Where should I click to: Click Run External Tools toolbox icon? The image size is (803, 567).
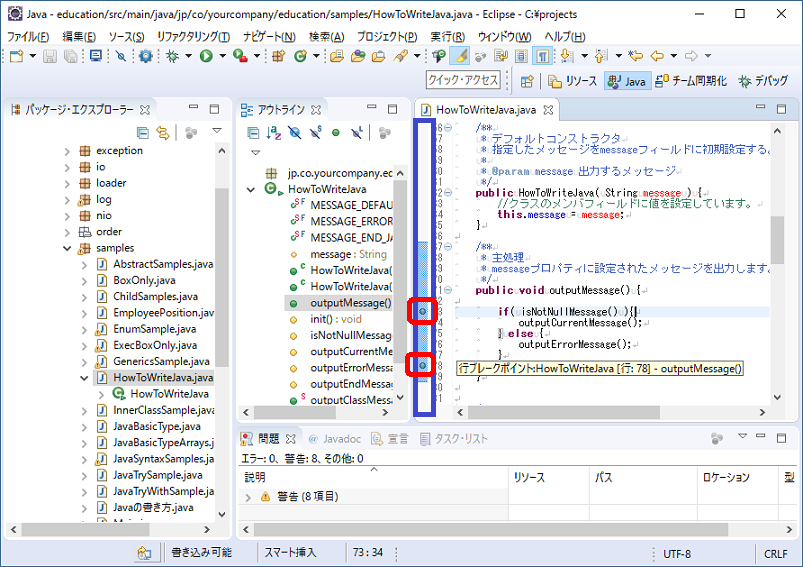pos(240,56)
